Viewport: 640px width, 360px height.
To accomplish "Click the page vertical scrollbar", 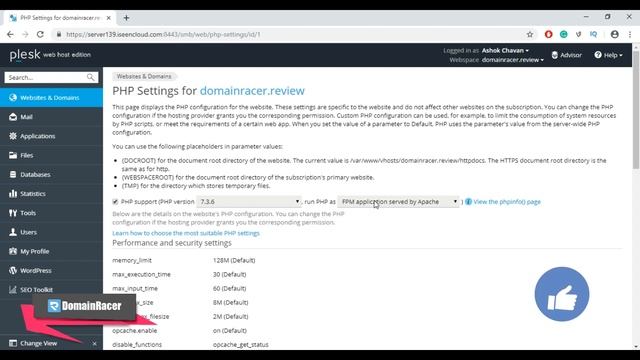I will (636, 110).
